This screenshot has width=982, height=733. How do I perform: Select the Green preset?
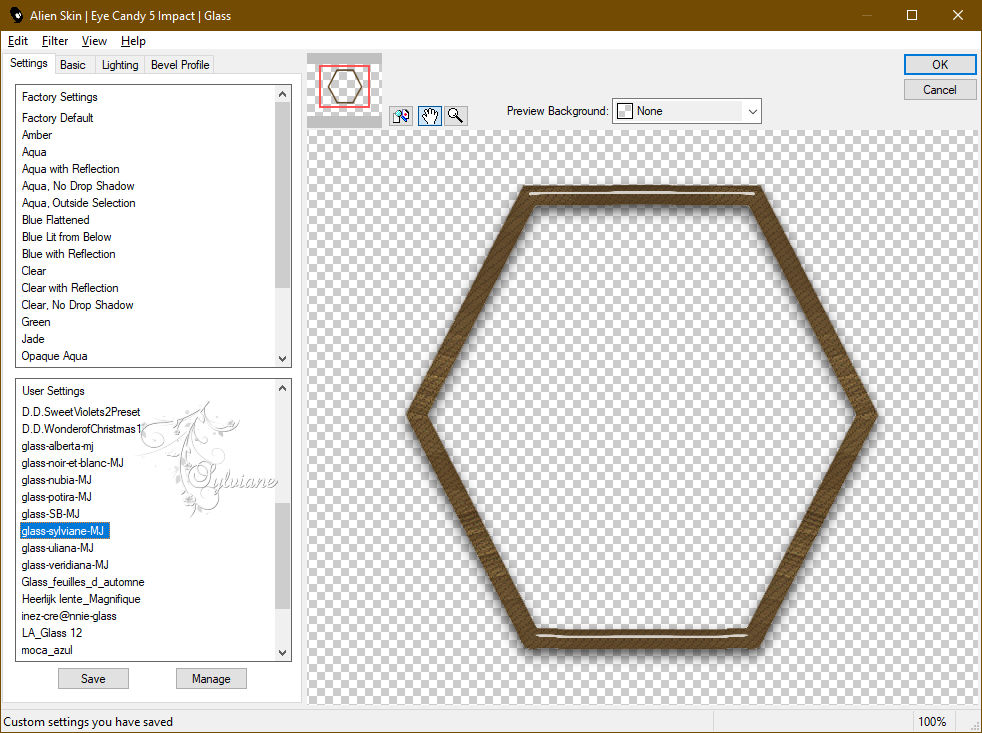coord(36,321)
